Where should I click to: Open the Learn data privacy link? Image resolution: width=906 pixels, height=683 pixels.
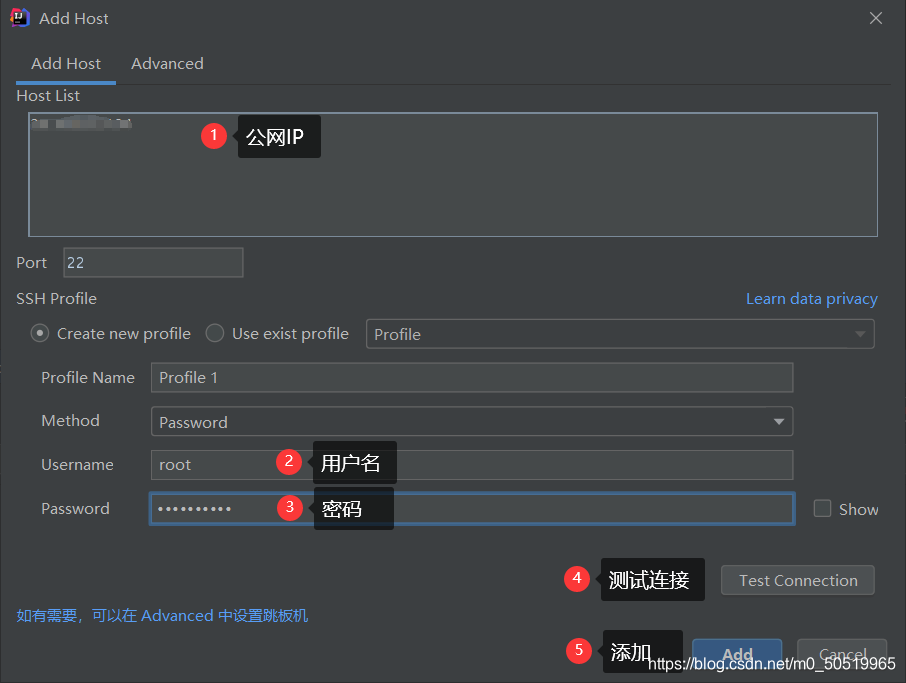pos(811,299)
